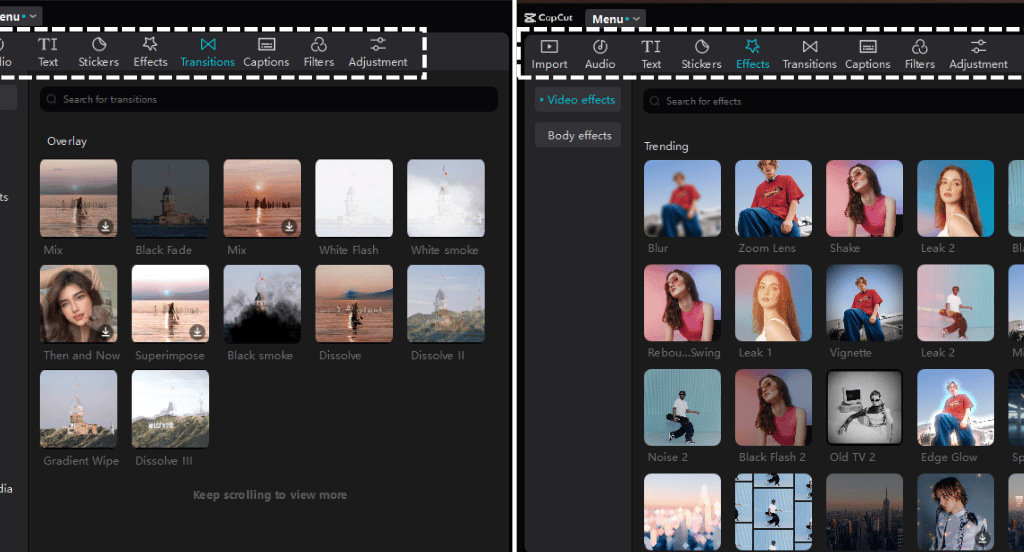This screenshot has height=552, width=1024.
Task: Select the Rebou...Swing effect thumbnail
Action: point(682,302)
